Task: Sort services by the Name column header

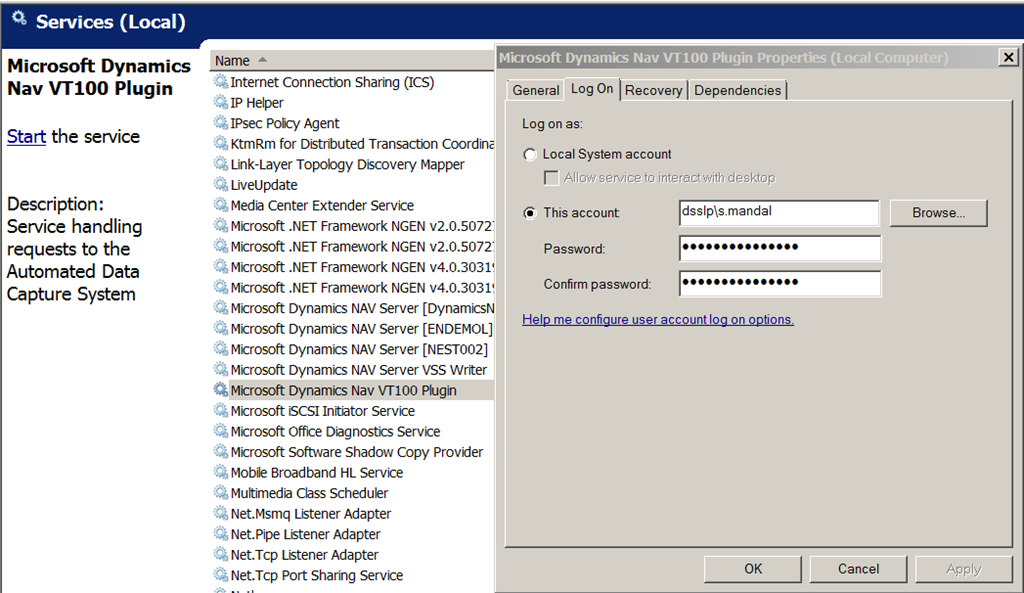Action: click(x=351, y=61)
